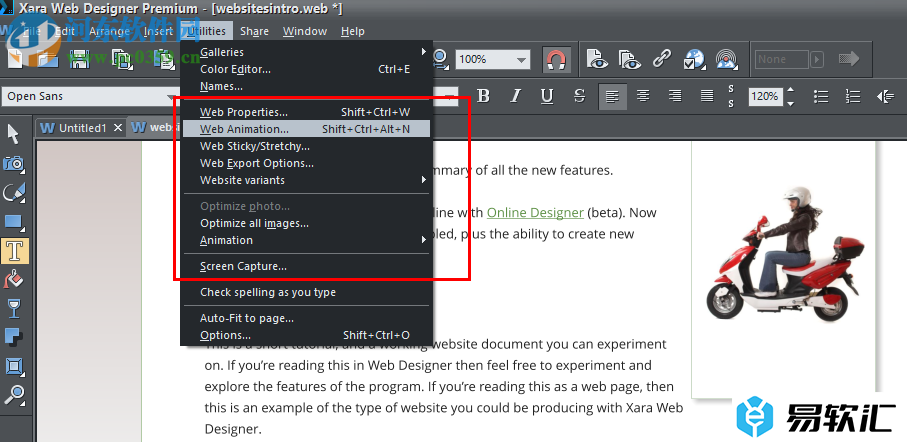Open Options... from Utilities menu
This screenshot has width=907, height=442.
pyautogui.click(x=307, y=335)
